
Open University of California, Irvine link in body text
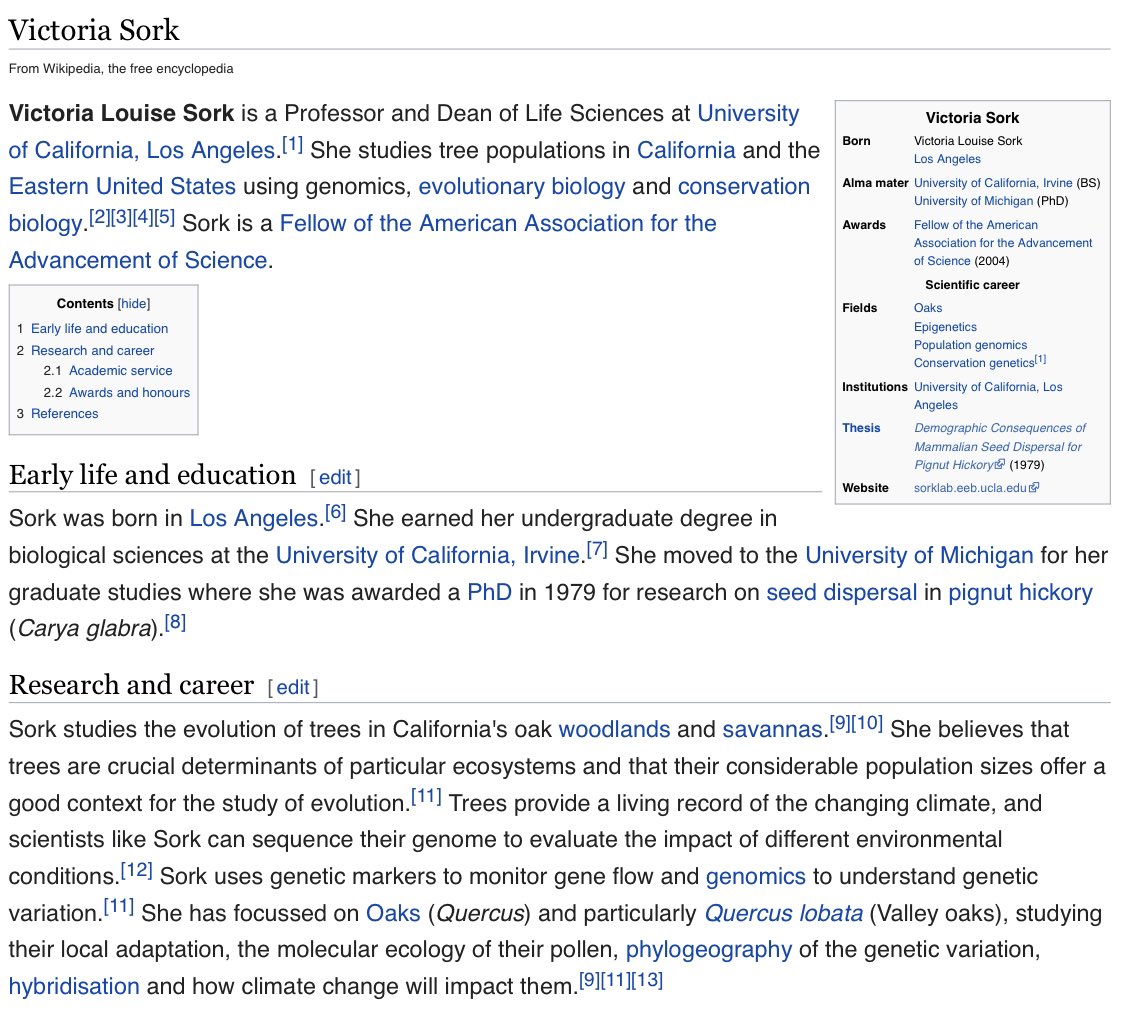(428, 555)
